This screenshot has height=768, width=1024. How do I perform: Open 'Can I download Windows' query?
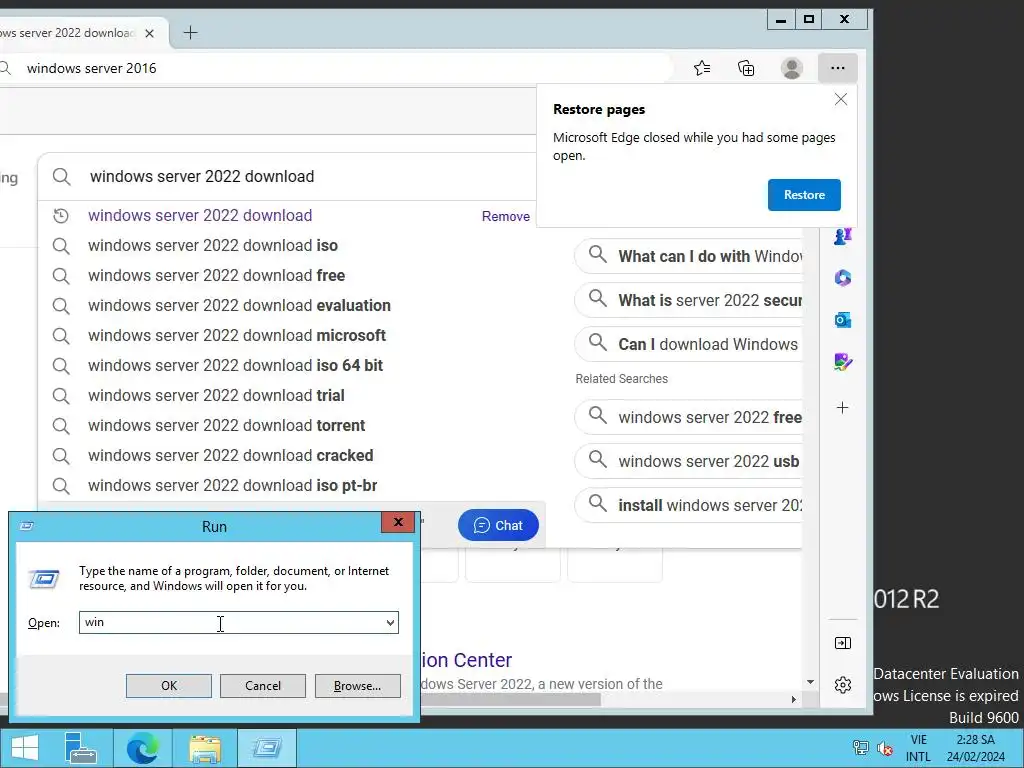(x=689, y=344)
